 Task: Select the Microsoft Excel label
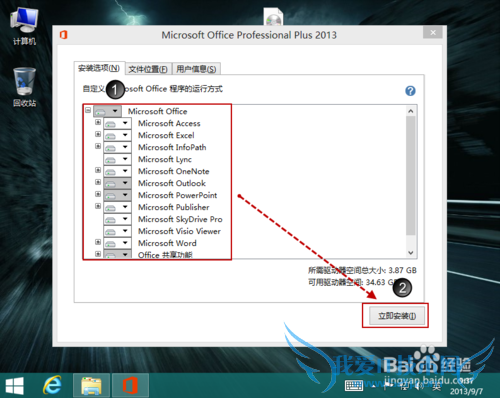tap(166, 135)
